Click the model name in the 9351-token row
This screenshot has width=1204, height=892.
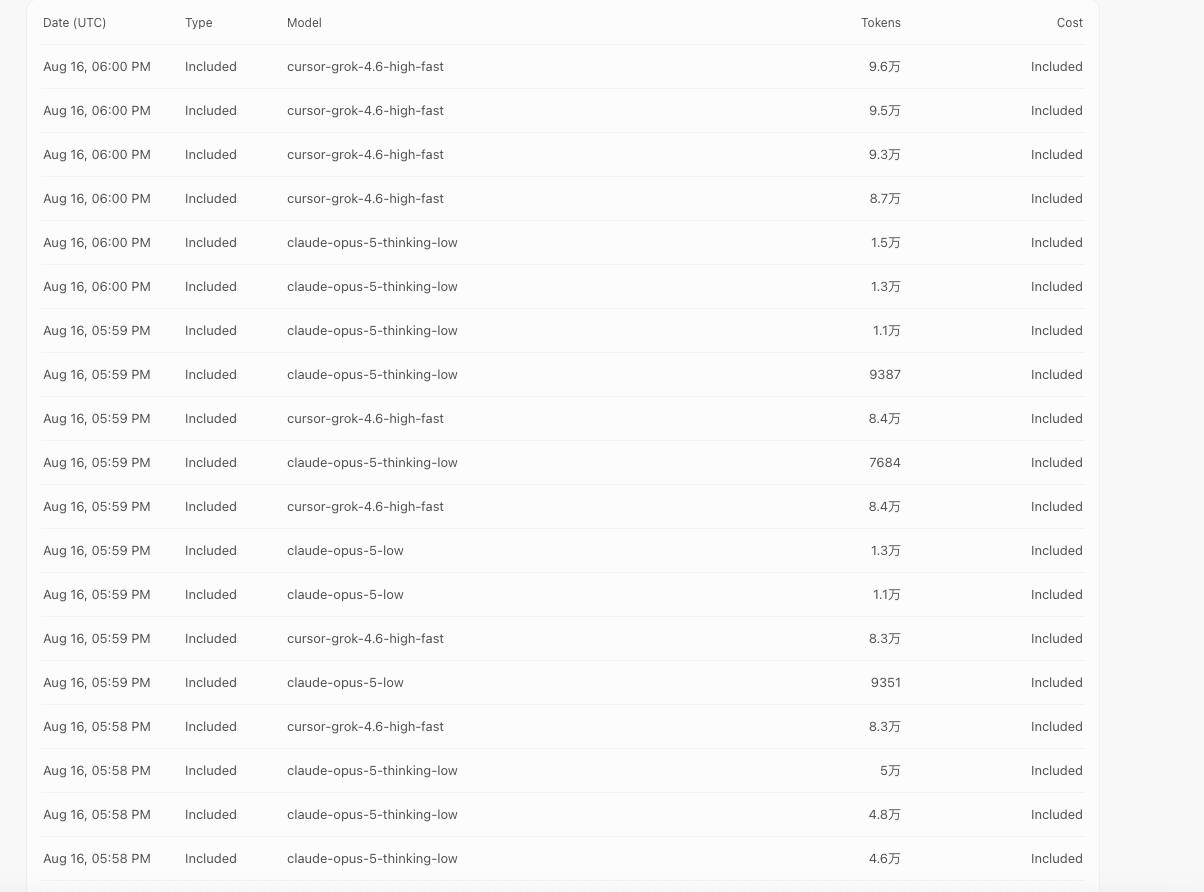pyautogui.click(x=345, y=683)
